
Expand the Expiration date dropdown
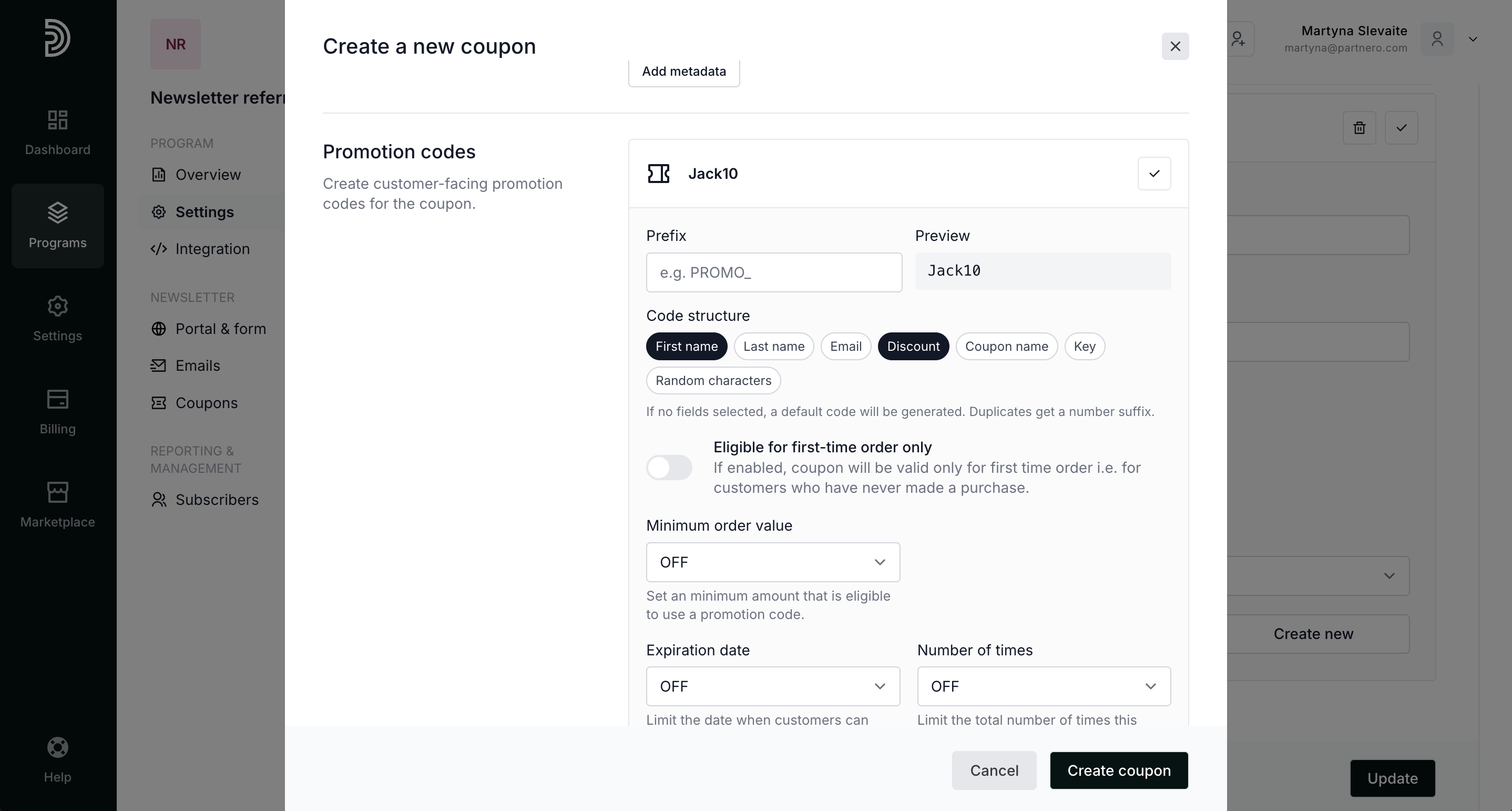click(772, 686)
